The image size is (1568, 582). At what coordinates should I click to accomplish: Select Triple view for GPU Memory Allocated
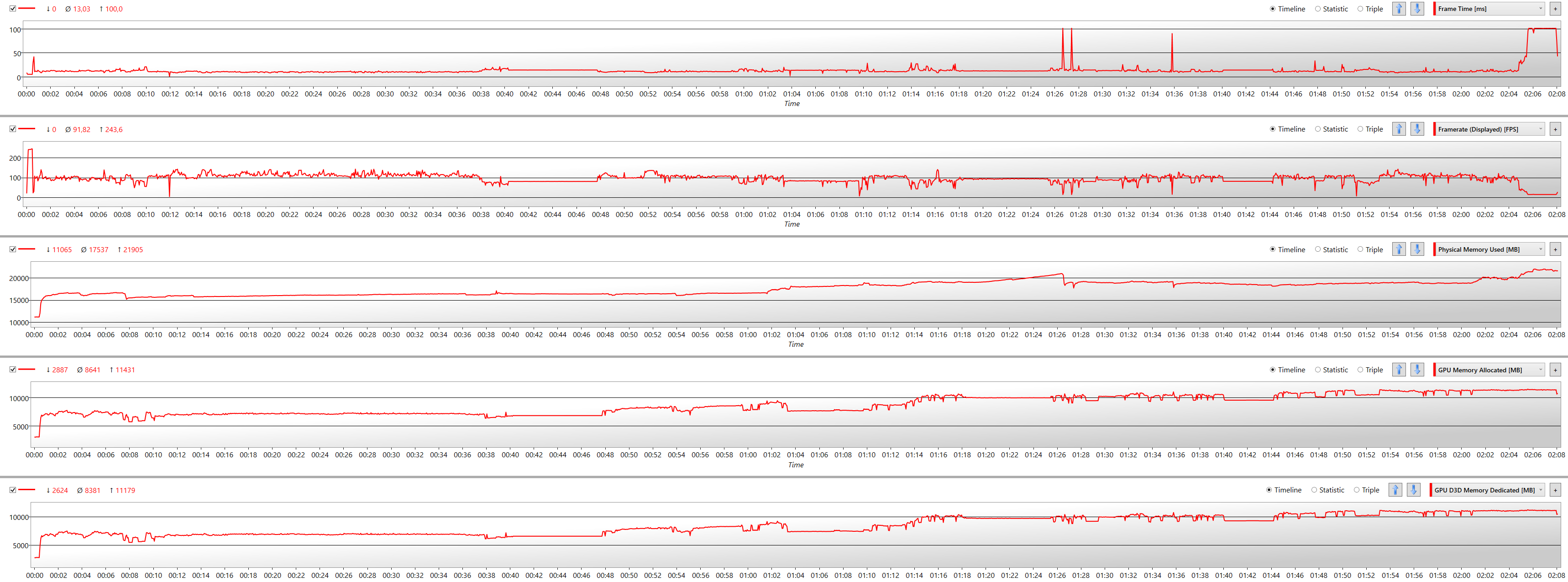[x=1360, y=370]
